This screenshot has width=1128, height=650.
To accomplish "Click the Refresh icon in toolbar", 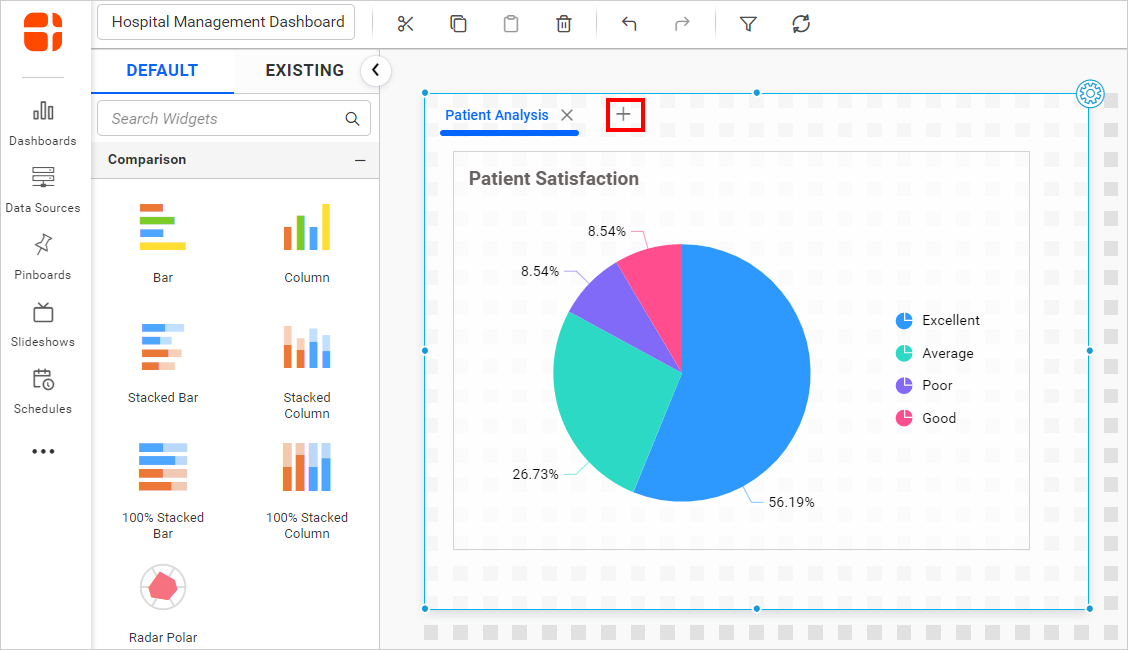I will coord(801,24).
